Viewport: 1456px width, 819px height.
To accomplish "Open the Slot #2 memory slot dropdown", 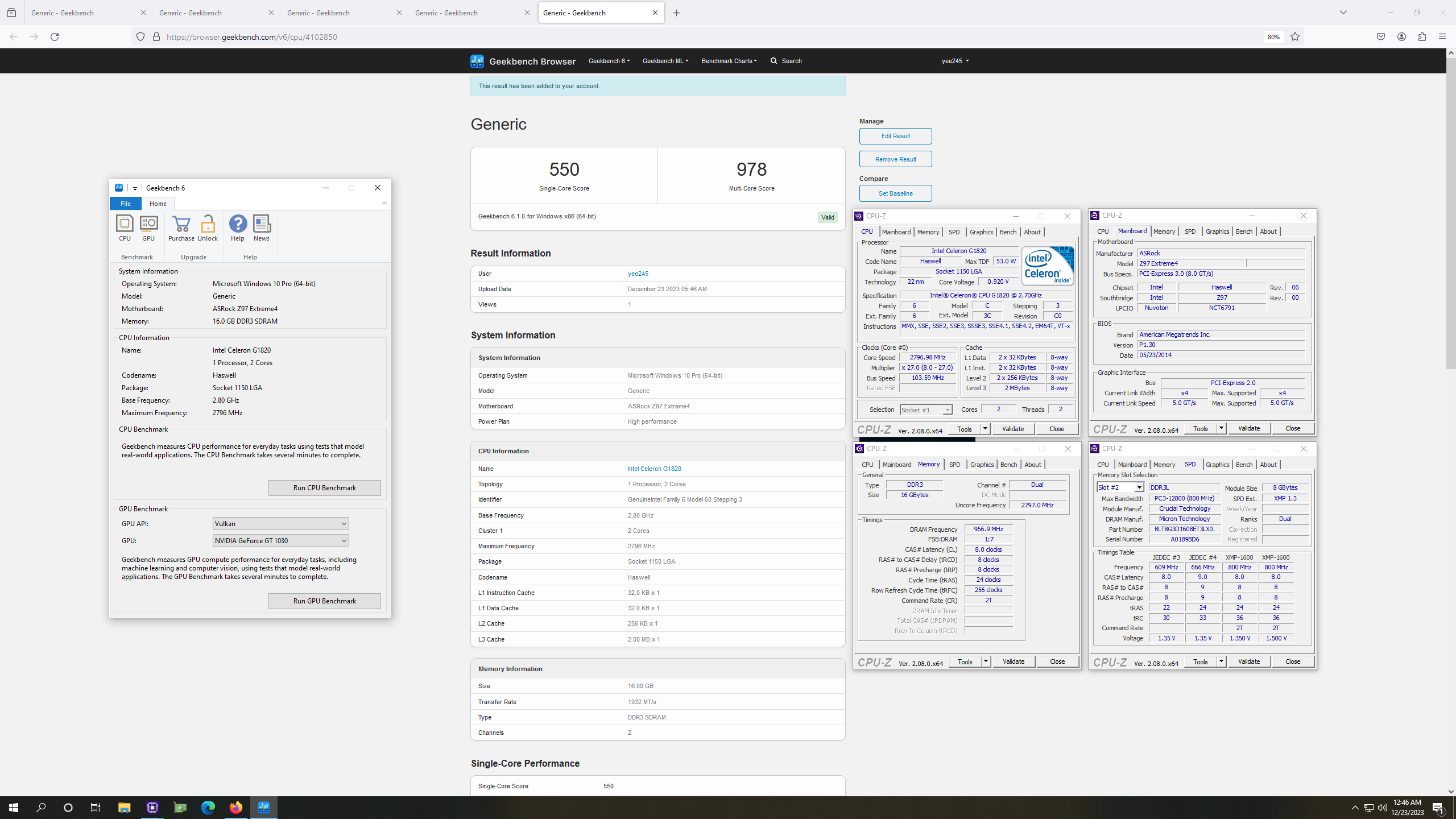I will [x=1120, y=487].
